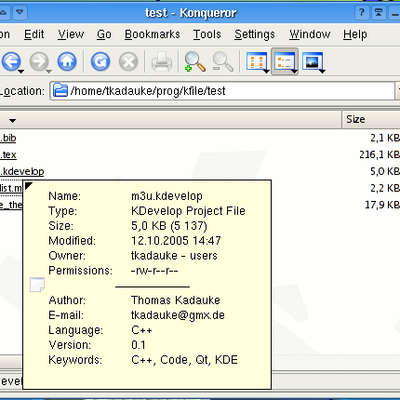Click the 2,2 KB size value
Viewport: 400px width, 400px height.
click(385, 188)
